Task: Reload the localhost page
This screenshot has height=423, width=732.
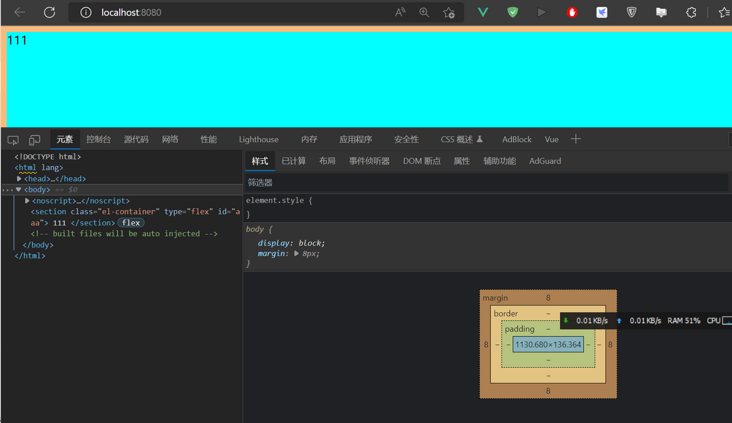Action: [x=49, y=12]
